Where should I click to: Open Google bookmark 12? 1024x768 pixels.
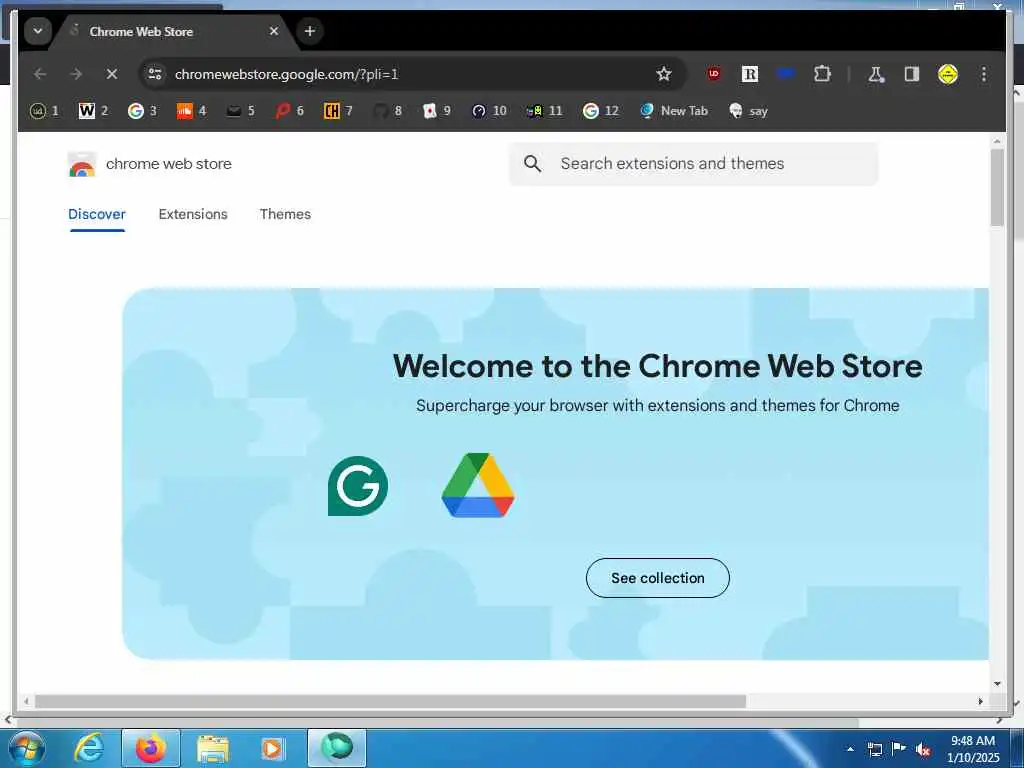[601, 111]
